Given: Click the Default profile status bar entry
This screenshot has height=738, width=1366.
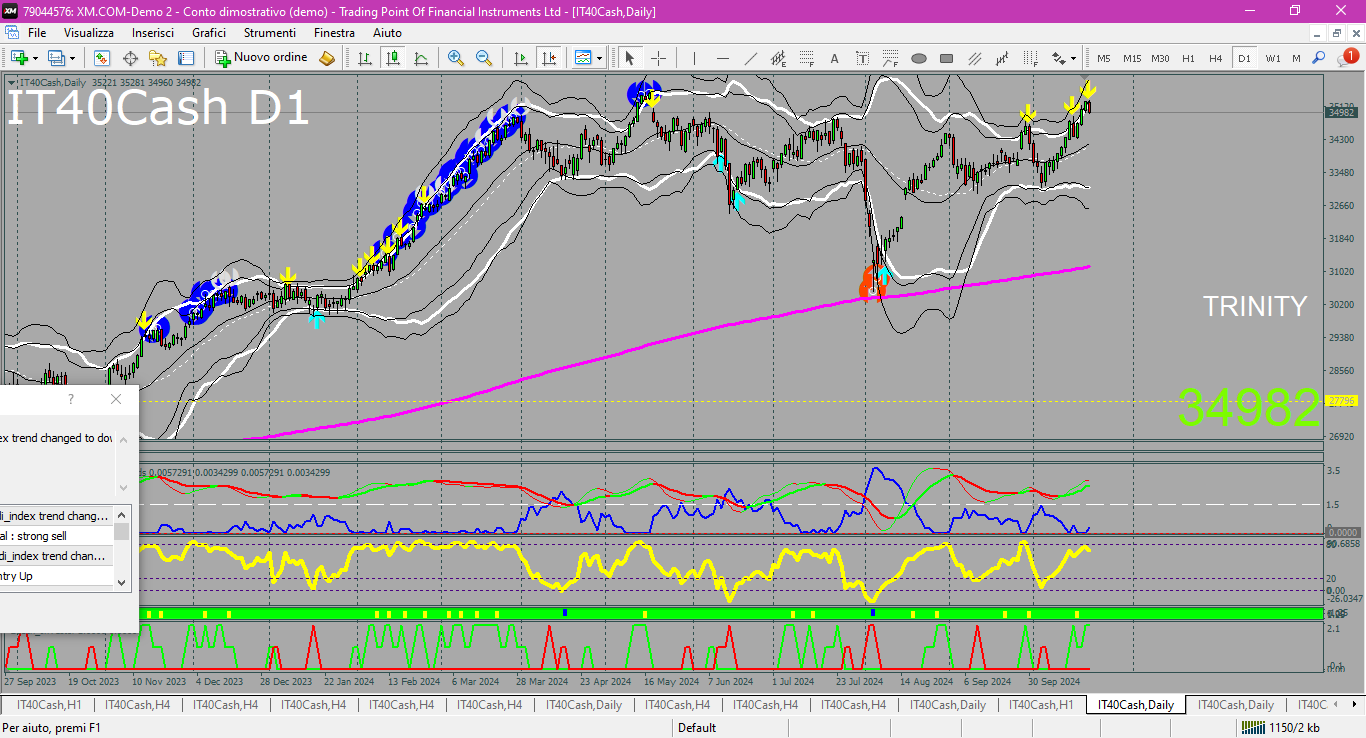Looking at the screenshot, I should pyautogui.click(x=697, y=728).
